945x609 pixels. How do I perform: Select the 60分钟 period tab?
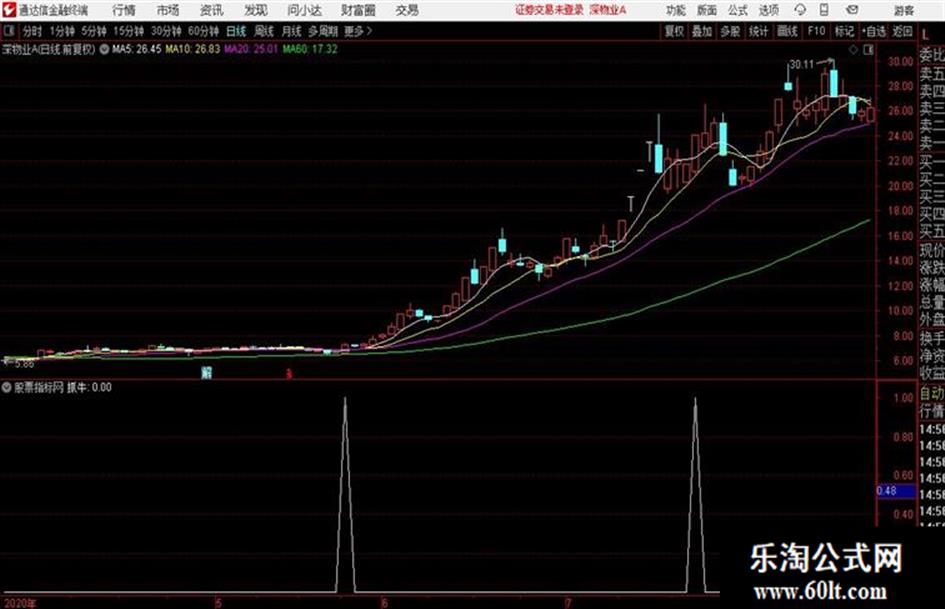tap(203, 31)
